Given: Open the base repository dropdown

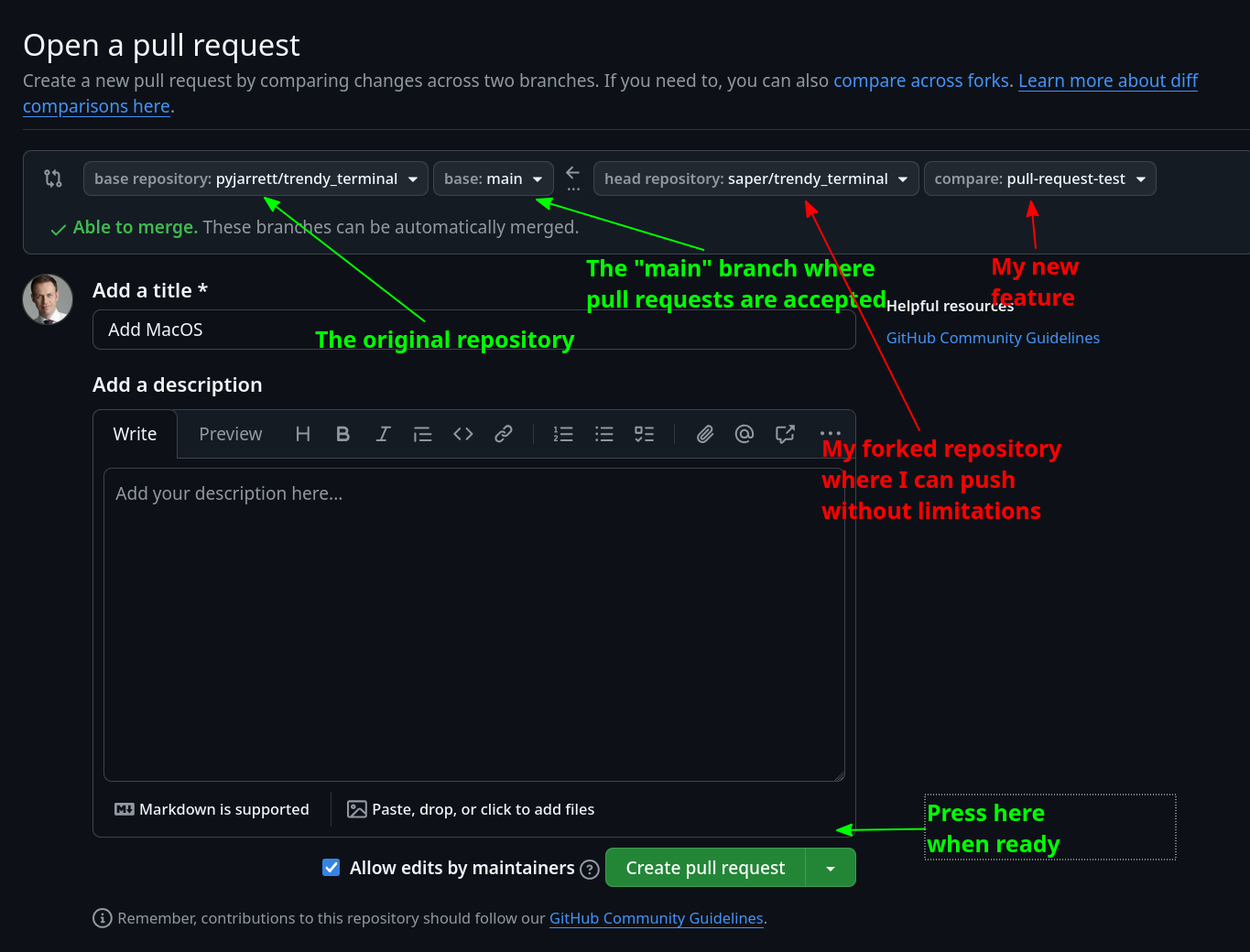Looking at the screenshot, I should pos(255,178).
